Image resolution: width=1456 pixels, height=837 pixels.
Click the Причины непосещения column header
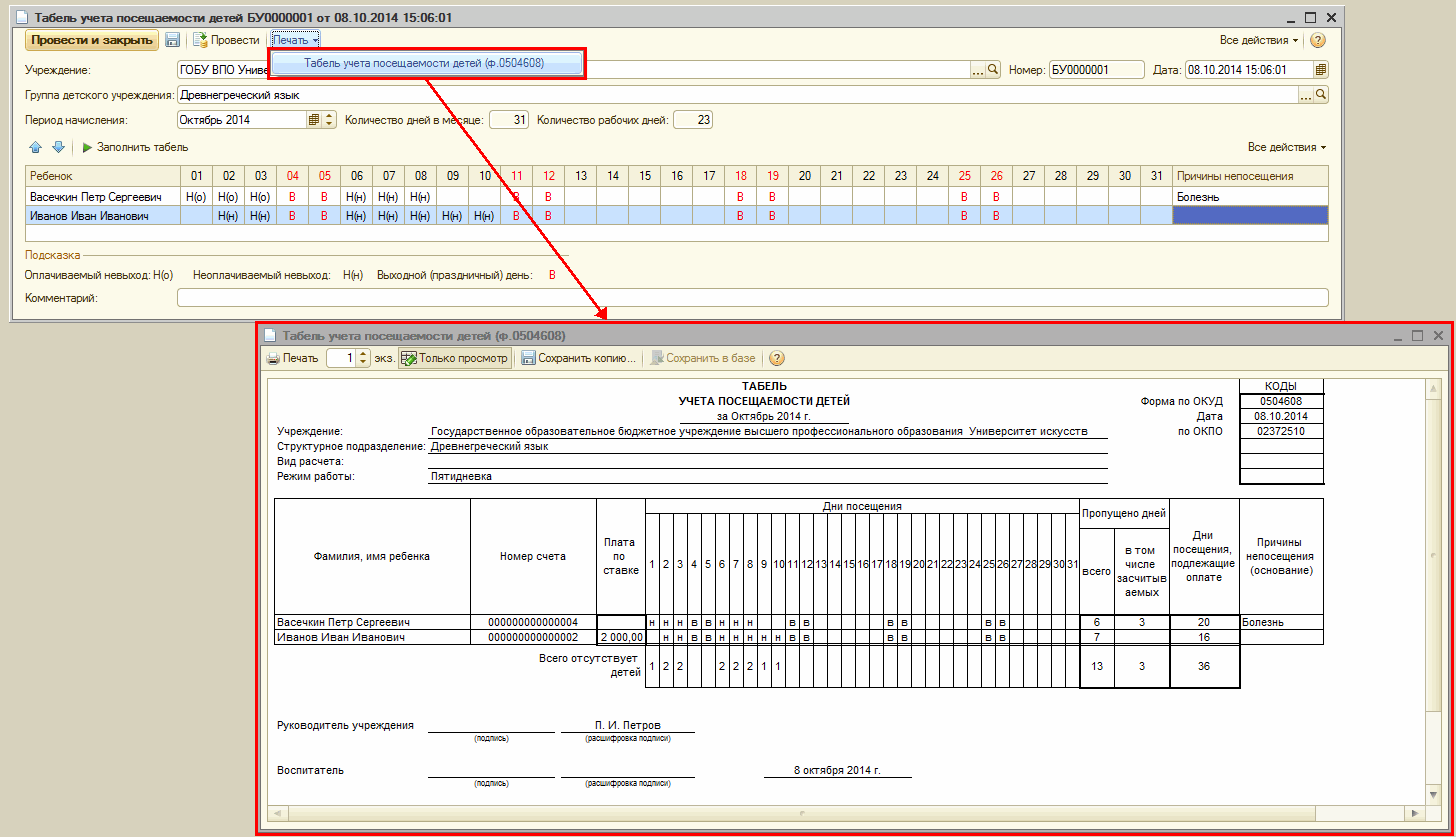(1250, 176)
